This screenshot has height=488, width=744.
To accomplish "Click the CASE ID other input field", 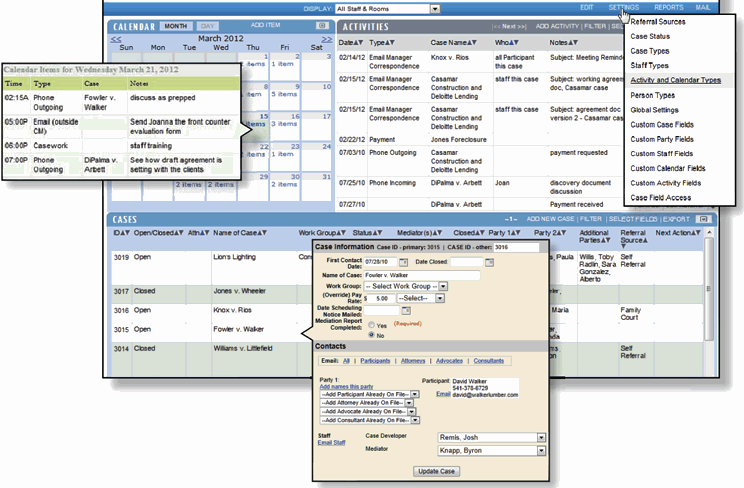I will click(x=516, y=247).
